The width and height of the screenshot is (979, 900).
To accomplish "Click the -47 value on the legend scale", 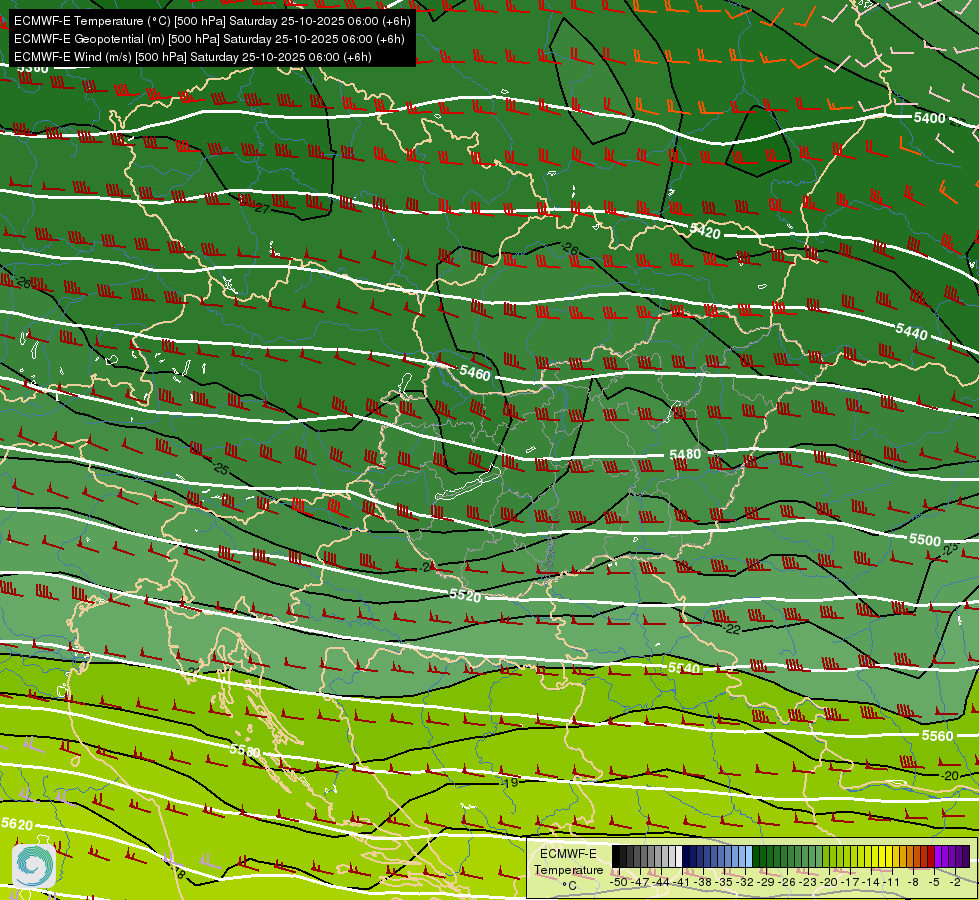I will coord(640,882).
